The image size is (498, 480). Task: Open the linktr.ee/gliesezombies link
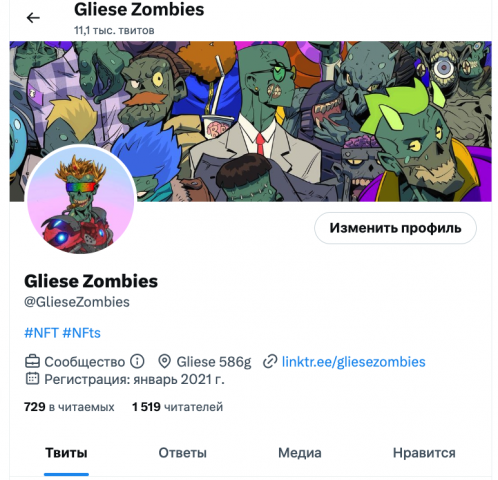[354, 362]
